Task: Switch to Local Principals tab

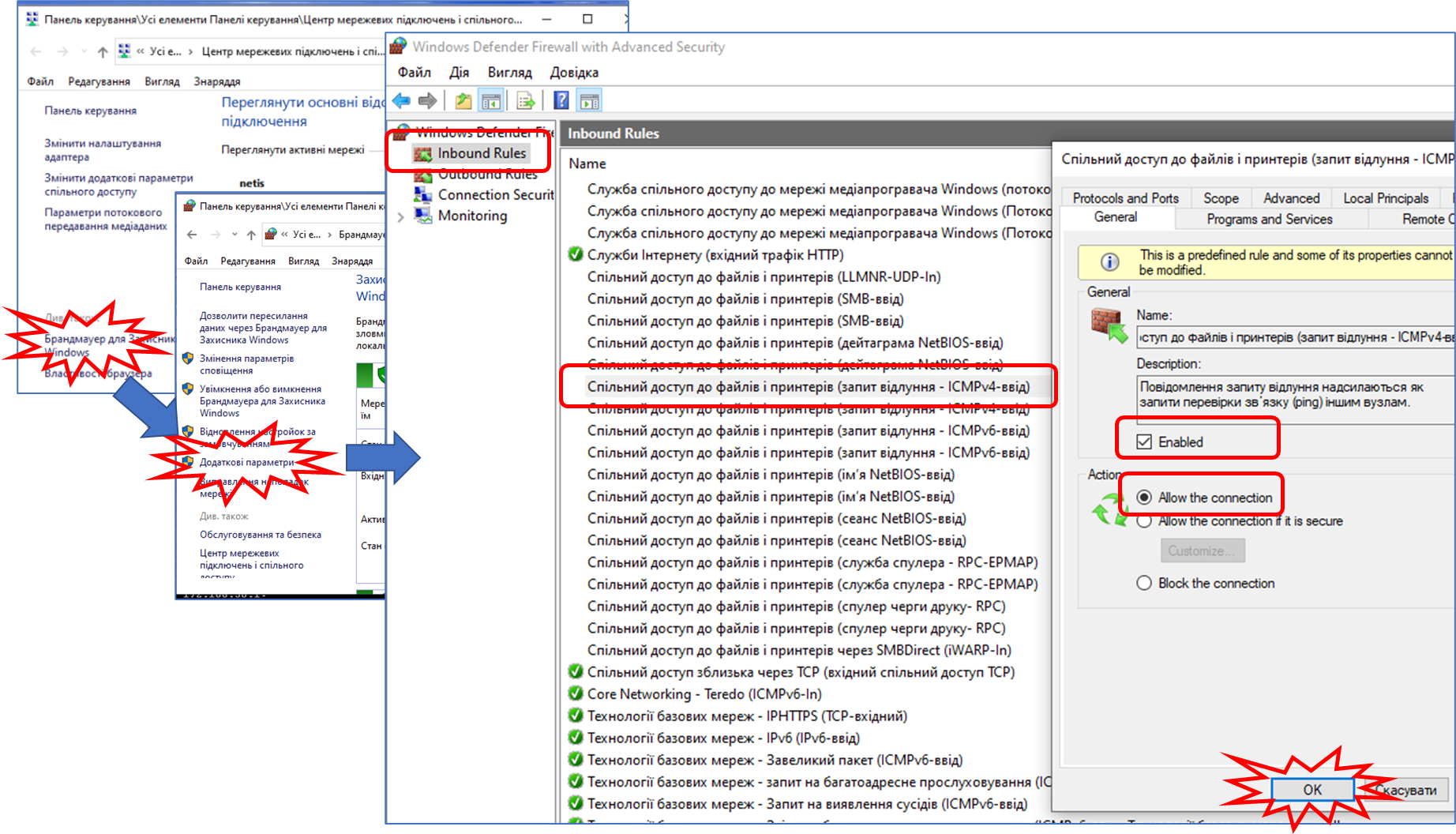Action: pyautogui.click(x=1387, y=198)
